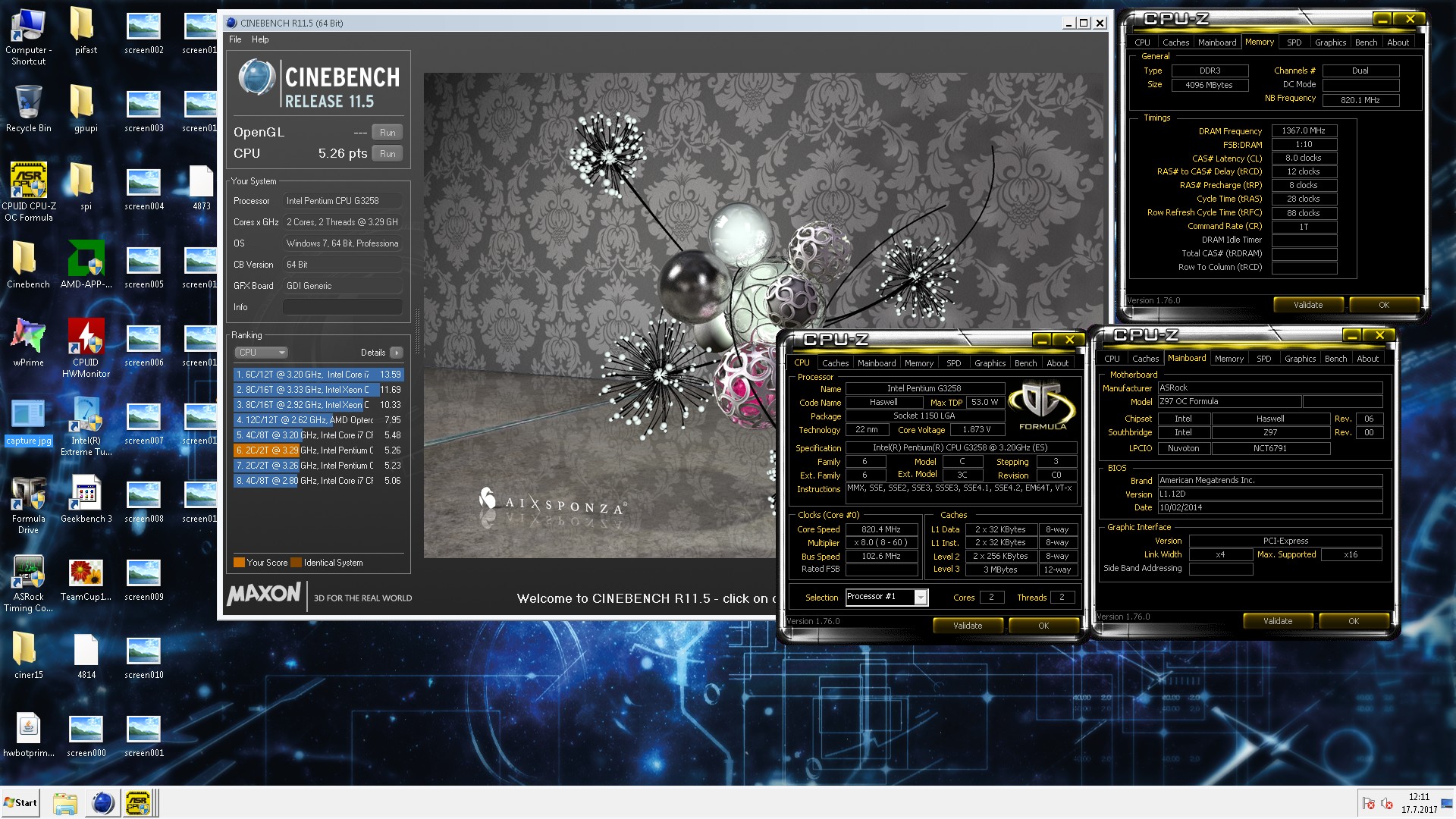Switch to Bench tab in CPU-Z CPU window
The image size is (1456, 819).
pos(1025,363)
